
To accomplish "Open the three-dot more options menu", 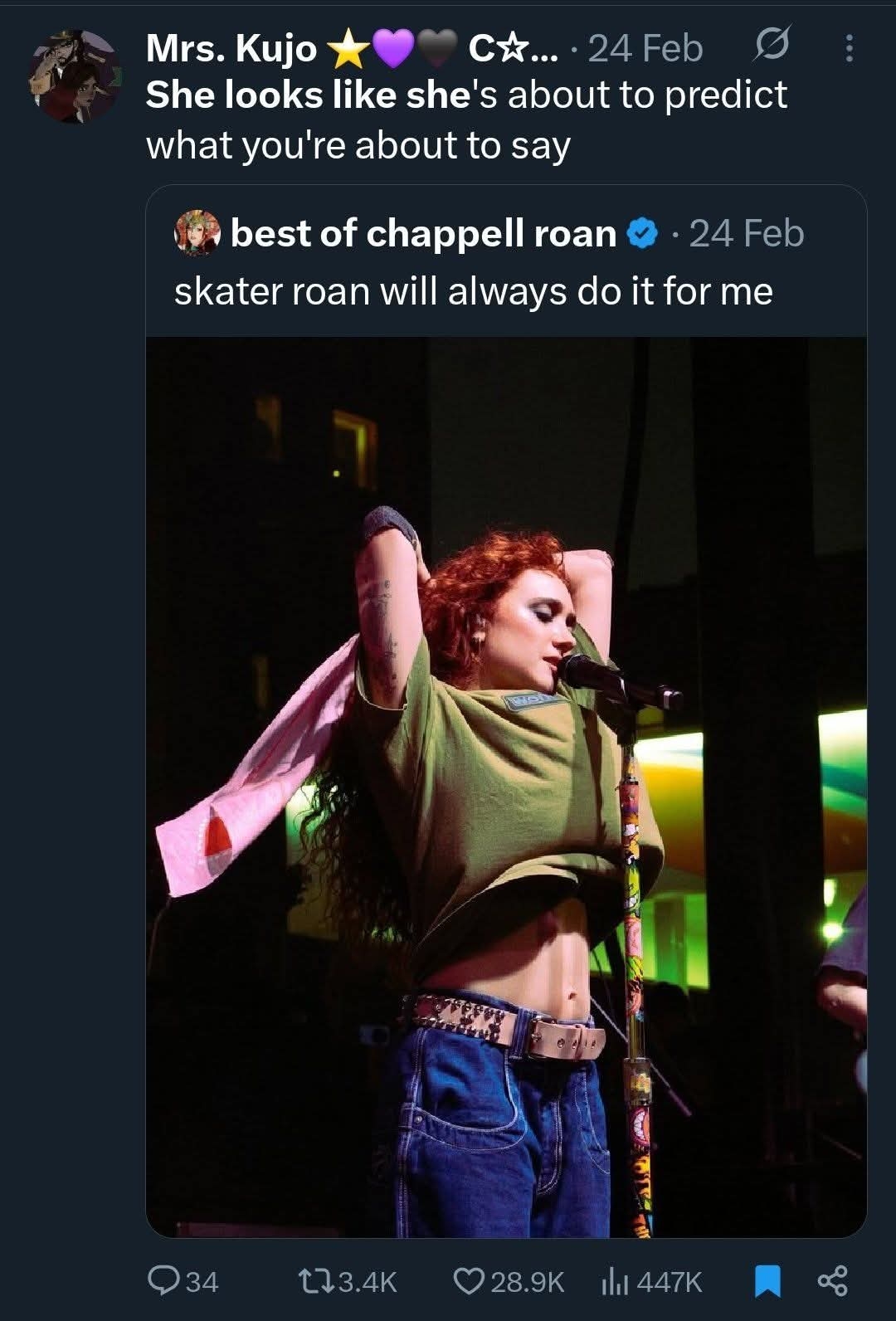I will [848, 48].
